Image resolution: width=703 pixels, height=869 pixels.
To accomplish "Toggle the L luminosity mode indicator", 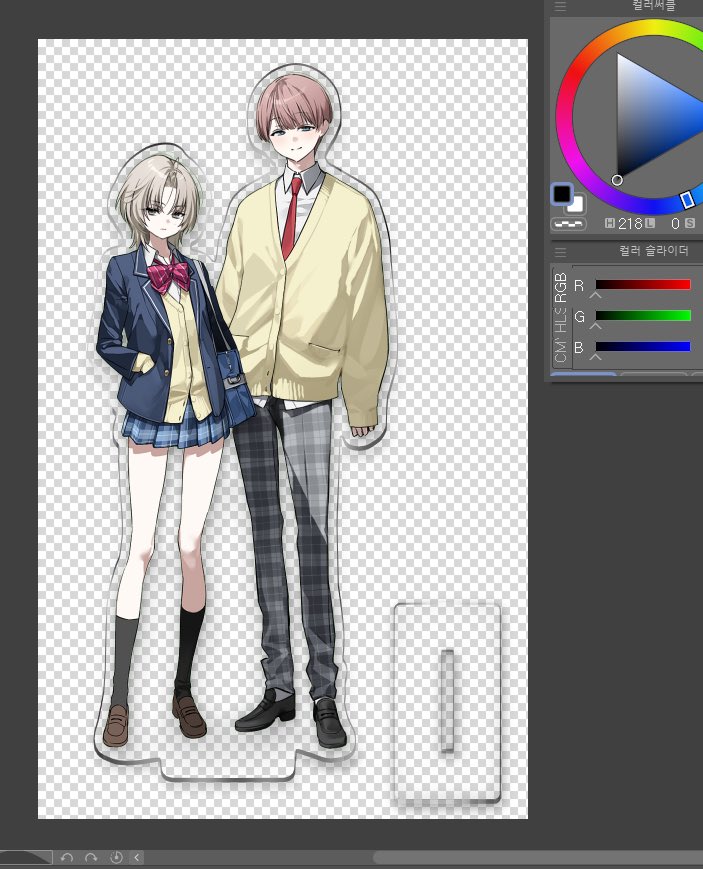I will click(x=649, y=223).
